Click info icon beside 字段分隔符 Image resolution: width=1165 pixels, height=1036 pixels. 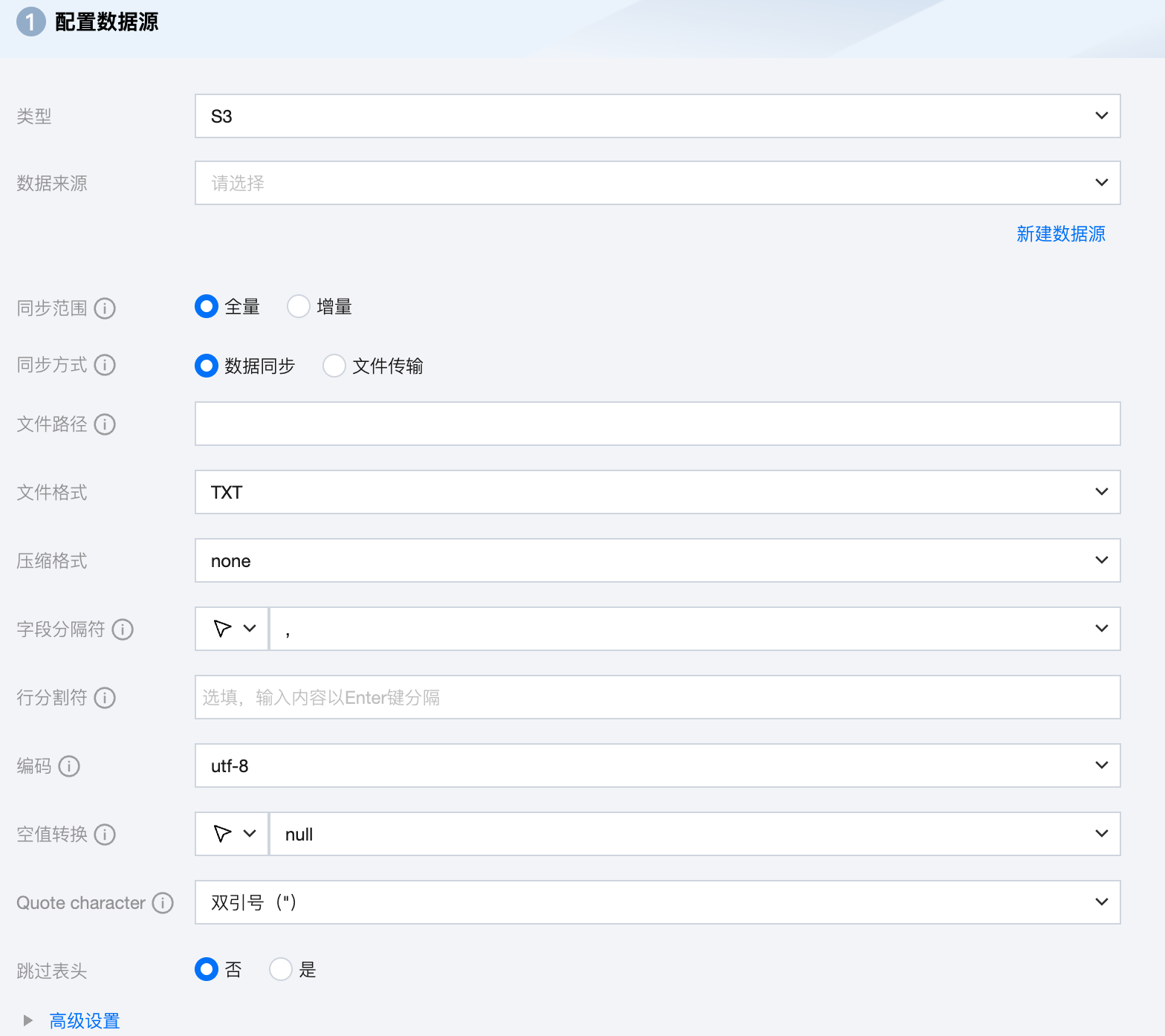[123, 629]
